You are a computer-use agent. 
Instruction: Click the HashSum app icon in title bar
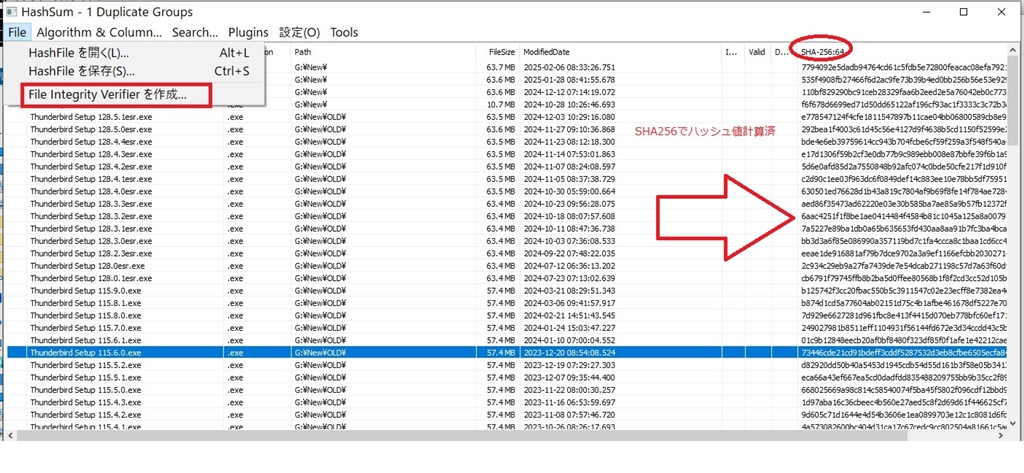(11, 12)
